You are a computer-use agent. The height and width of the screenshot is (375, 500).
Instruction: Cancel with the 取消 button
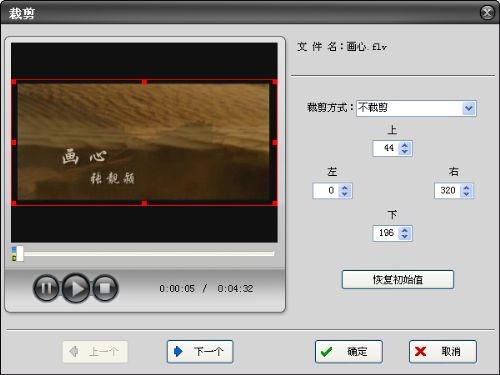coord(443,351)
